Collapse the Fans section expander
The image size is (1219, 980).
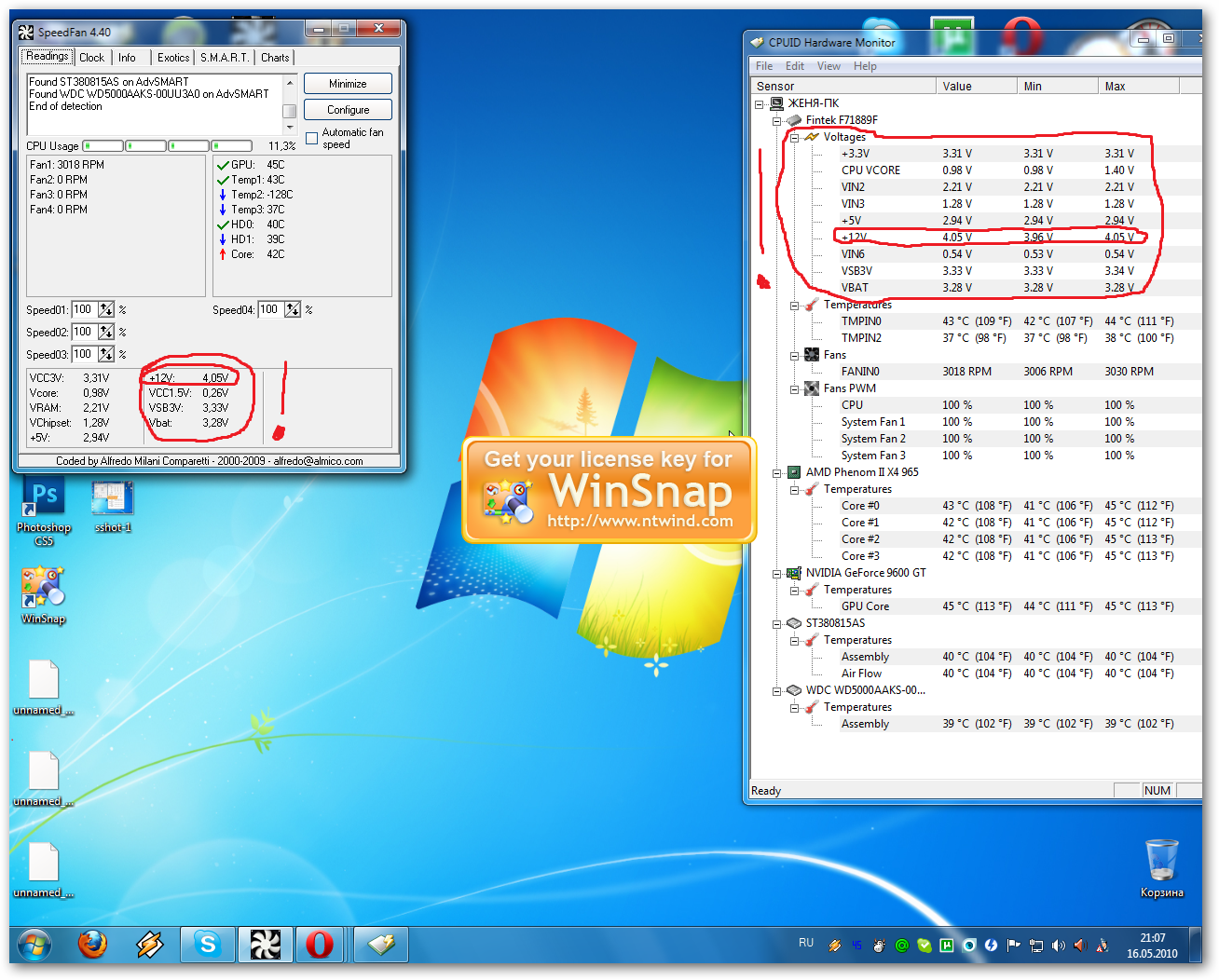coord(795,356)
